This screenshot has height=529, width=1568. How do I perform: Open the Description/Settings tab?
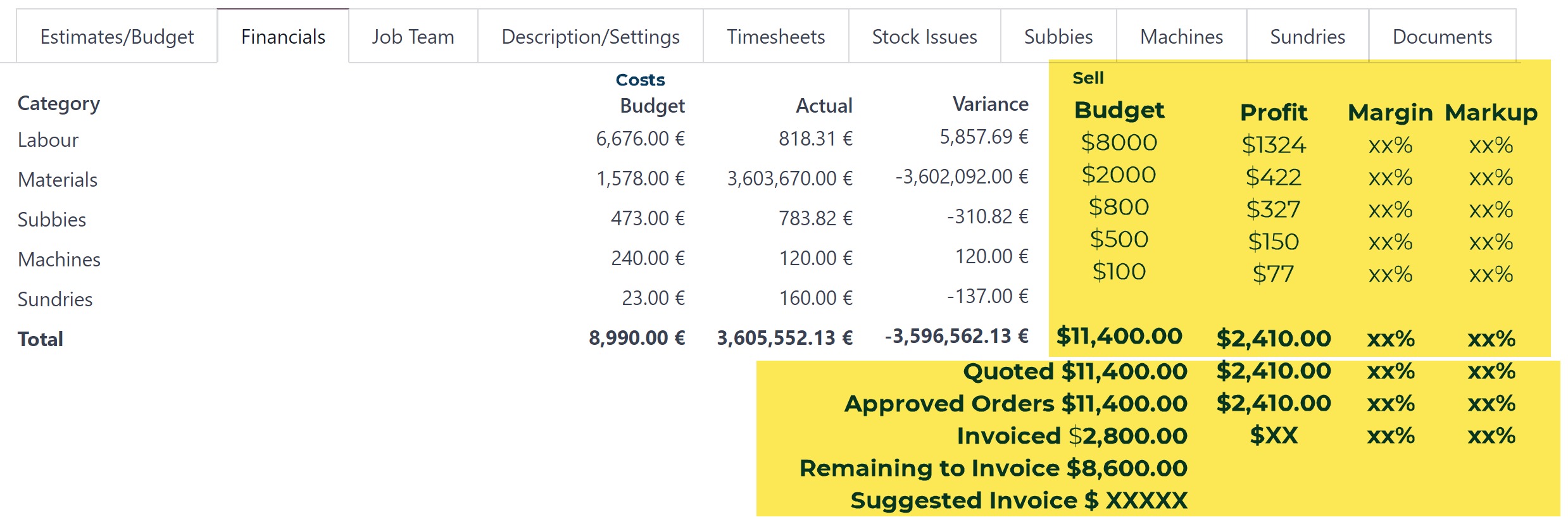[x=590, y=37]
